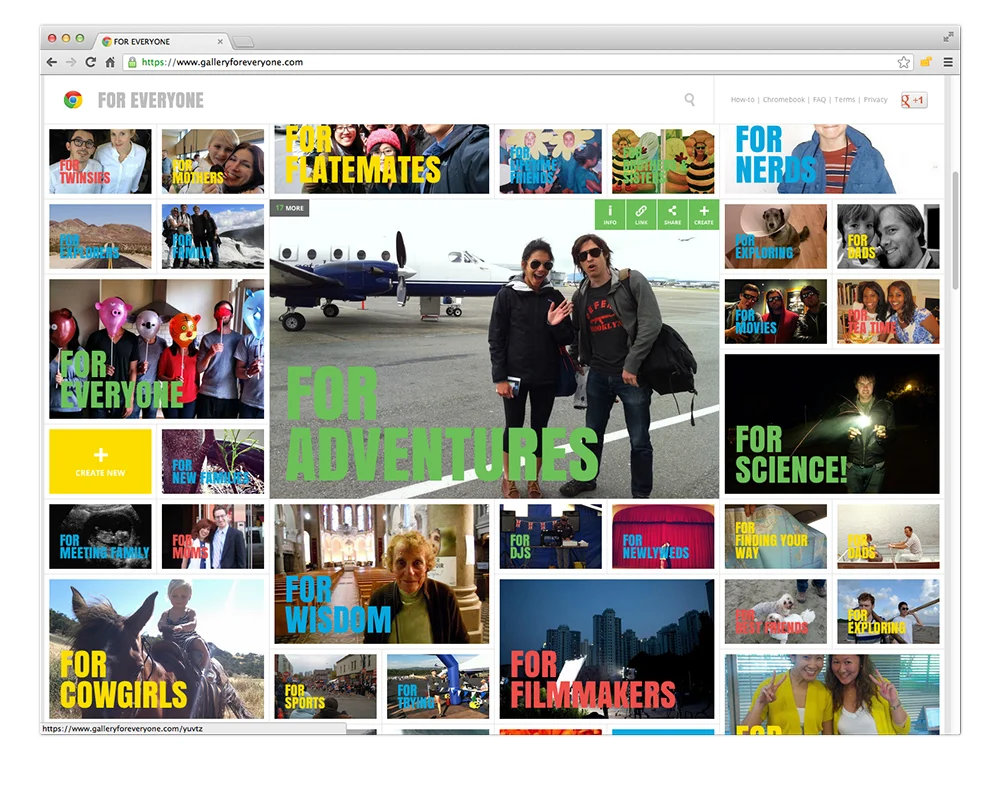Open the For Cowgirls photo

click(156, 649)
